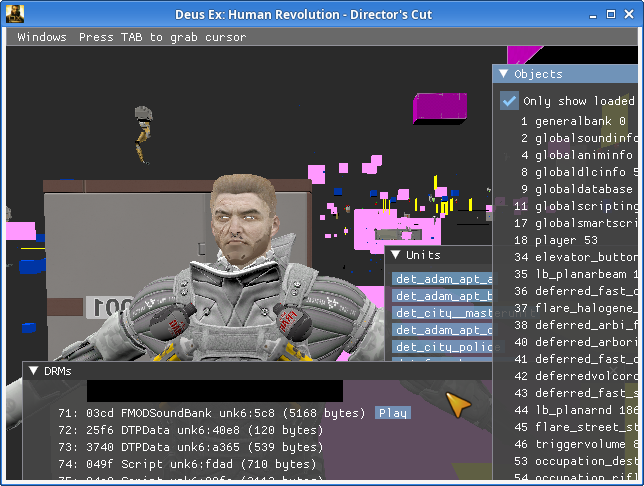Select the triggervolume object entry
The image size is (644, 486).
pyautogui.click(x=584, y=444)
